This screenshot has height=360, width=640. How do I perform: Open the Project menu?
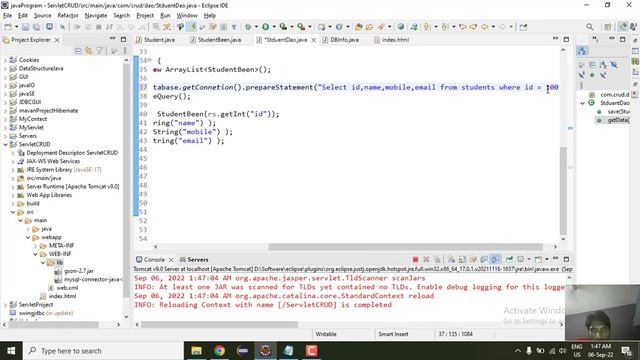click(x=145, y=16)
